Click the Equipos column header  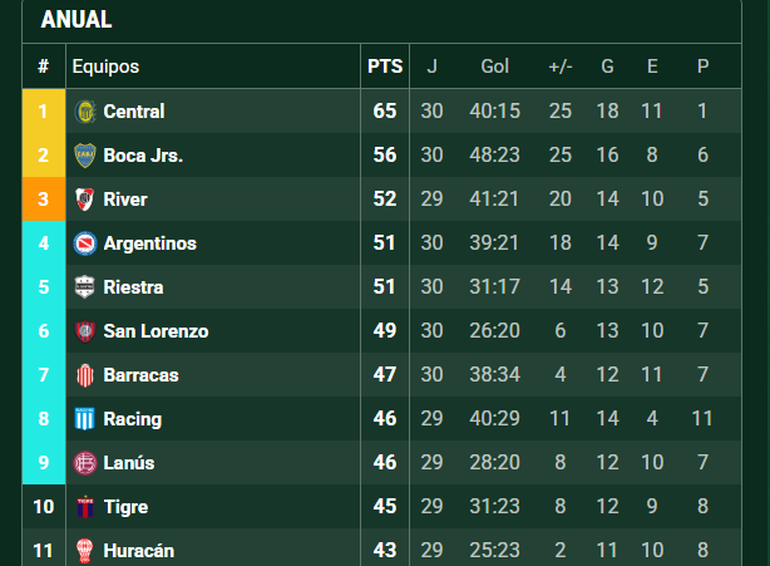tap(106, 67)
